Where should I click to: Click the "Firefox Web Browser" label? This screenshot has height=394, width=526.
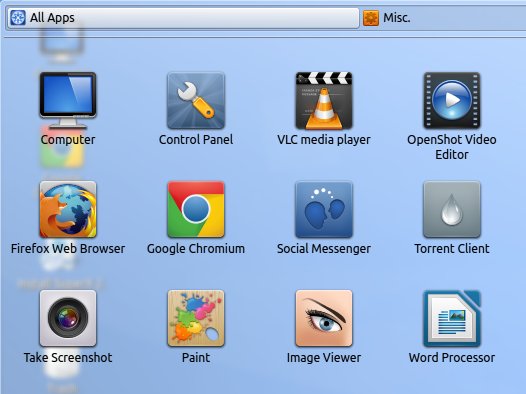tap(68, 248)
